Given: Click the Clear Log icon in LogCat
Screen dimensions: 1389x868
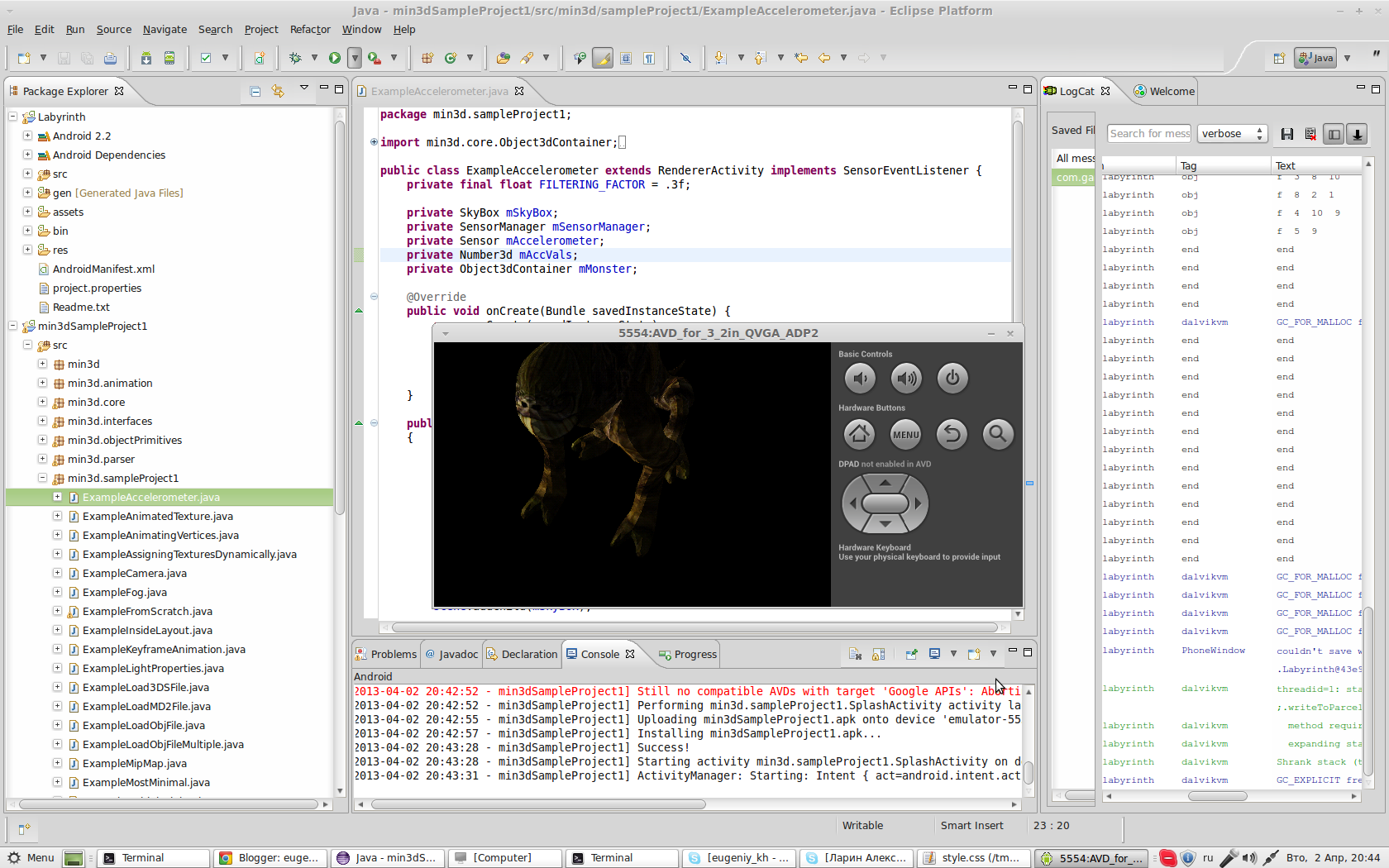Looking at the screenshot, I should [1310, 134].
